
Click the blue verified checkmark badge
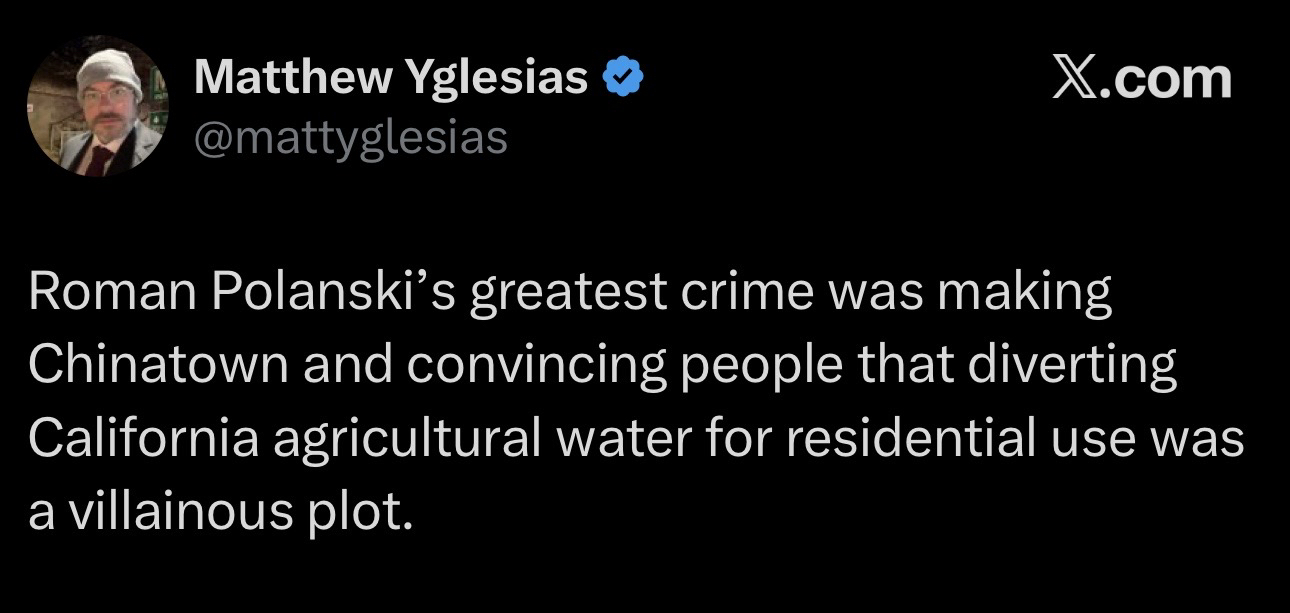tap(621, 78)
